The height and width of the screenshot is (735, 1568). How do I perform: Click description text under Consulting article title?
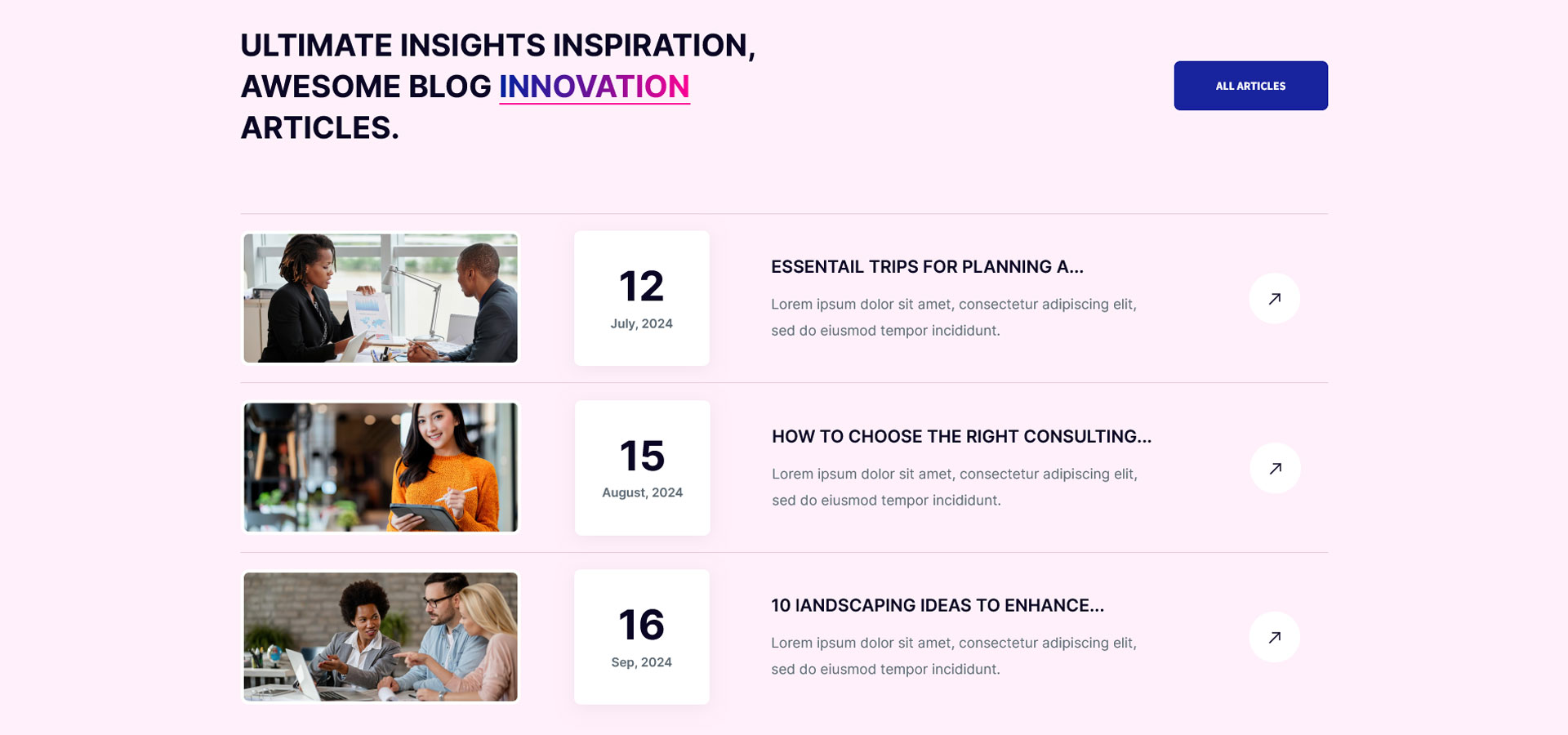click(x=954, y=487)
